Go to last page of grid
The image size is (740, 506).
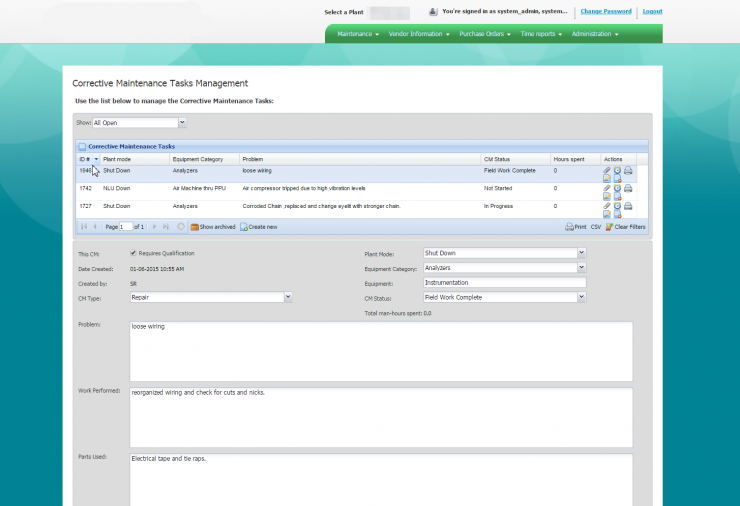point(166,227)
